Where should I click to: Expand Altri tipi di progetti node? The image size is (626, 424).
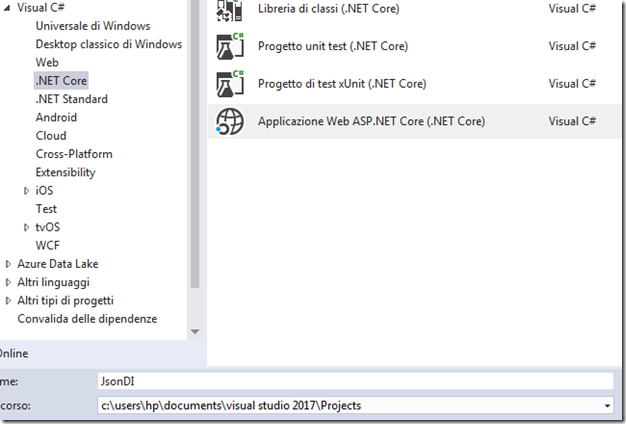click(x=8, y=301)
